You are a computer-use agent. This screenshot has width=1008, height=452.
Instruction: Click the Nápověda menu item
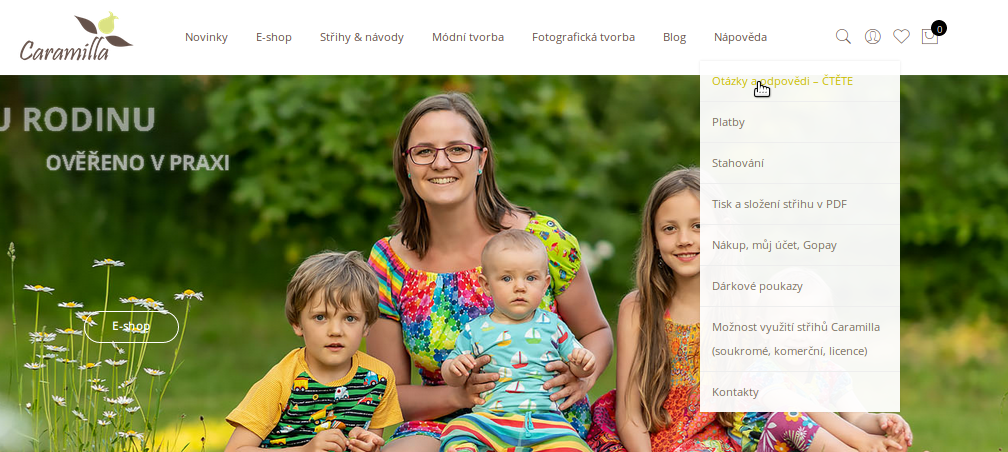(x=740, y=37)
